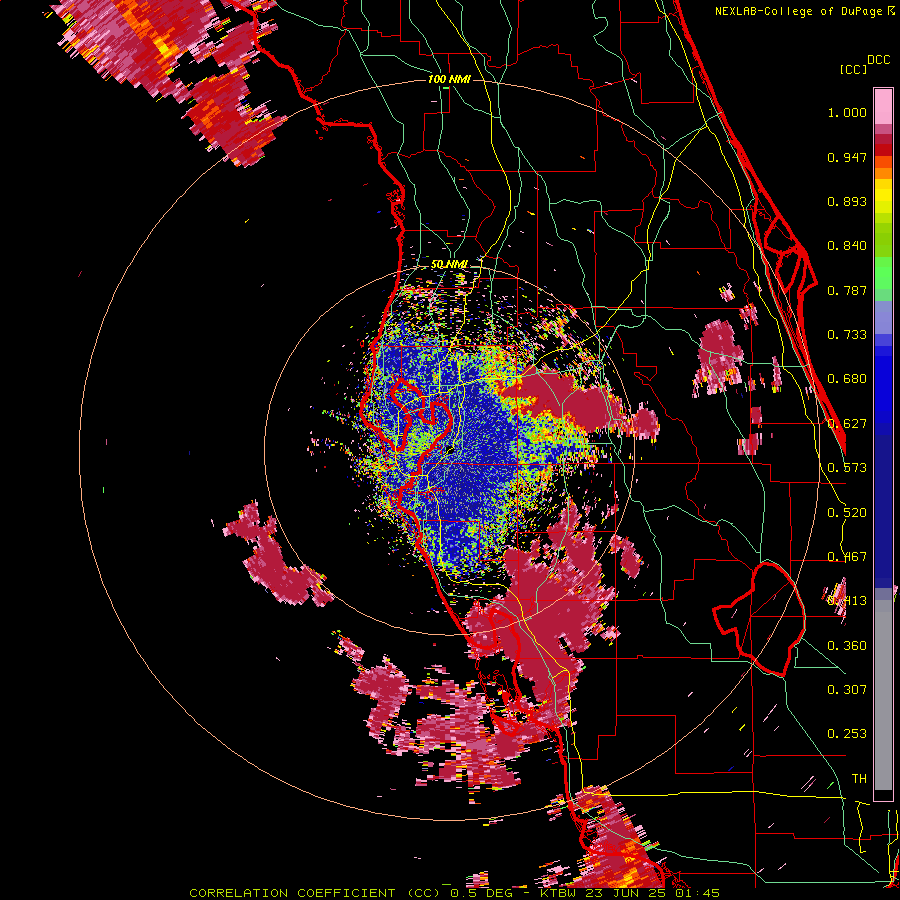Click the 01:45 timestamp in the caption
The width and height of the screenshot is (900, 900).
pos(697,893)
